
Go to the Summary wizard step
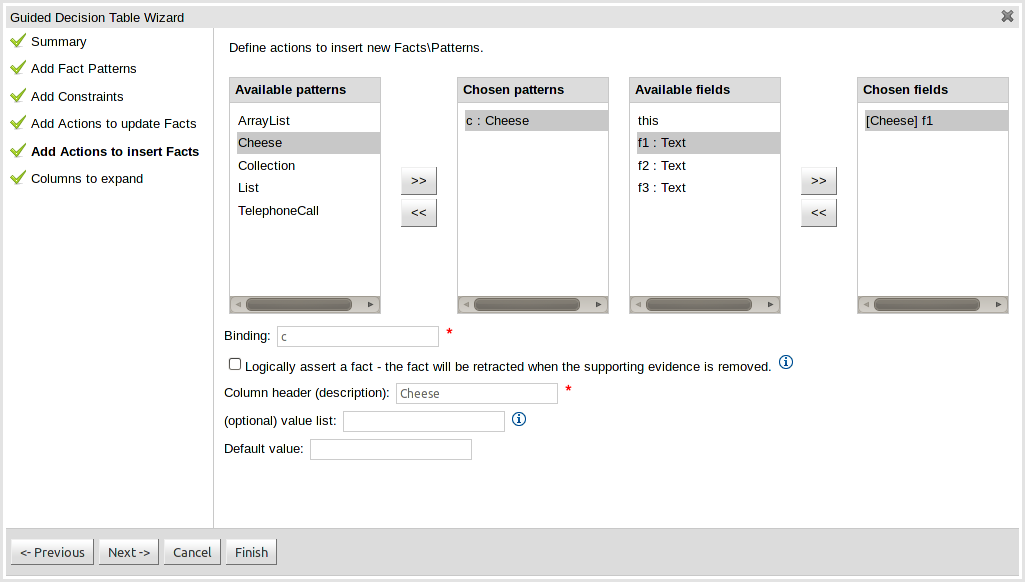58,42
